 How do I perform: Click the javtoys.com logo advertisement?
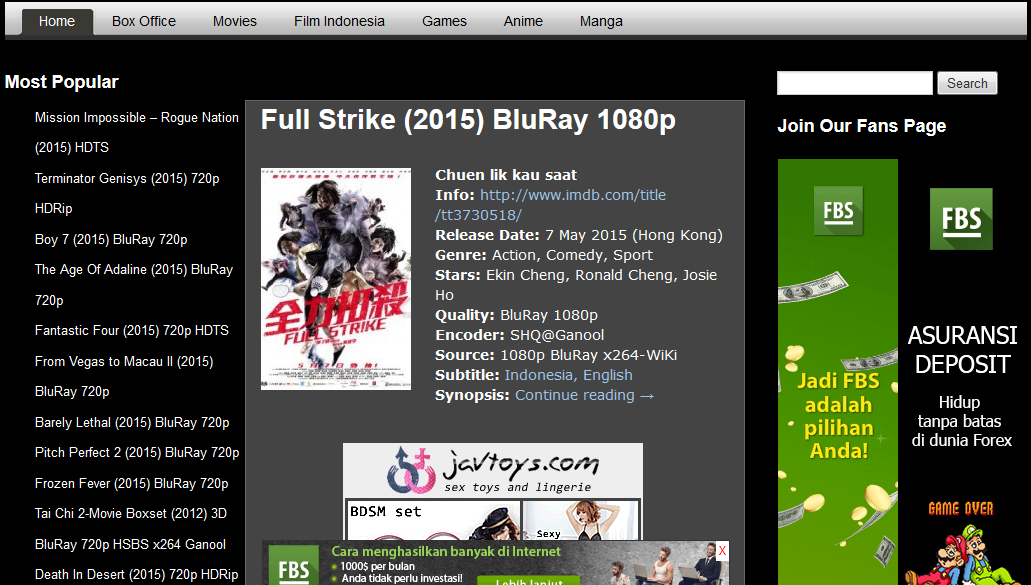tap(492, 470)
